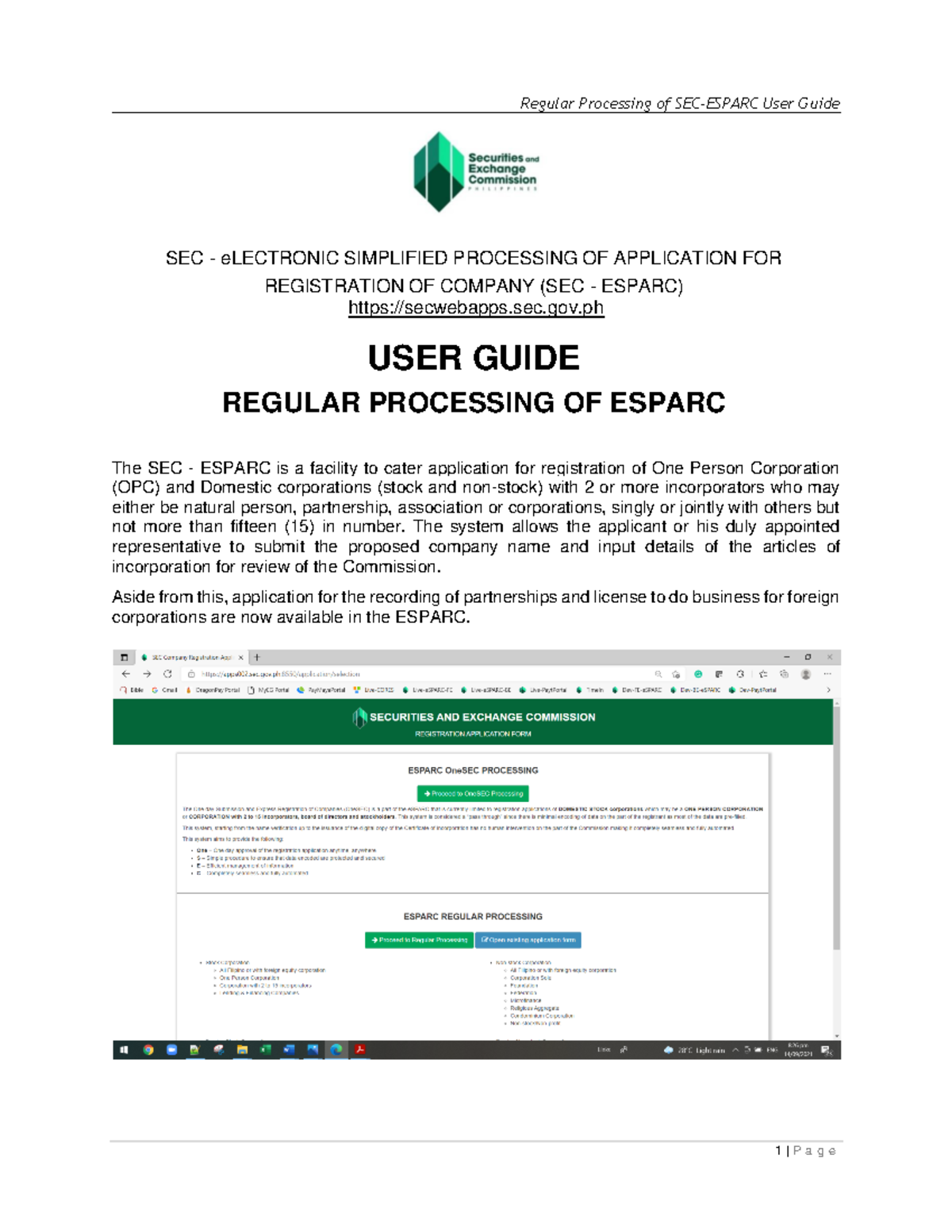This screenshot has width=952, height=1232.
Task: Close the SEC Company Registration tab
Action: (x=241, y=658)
